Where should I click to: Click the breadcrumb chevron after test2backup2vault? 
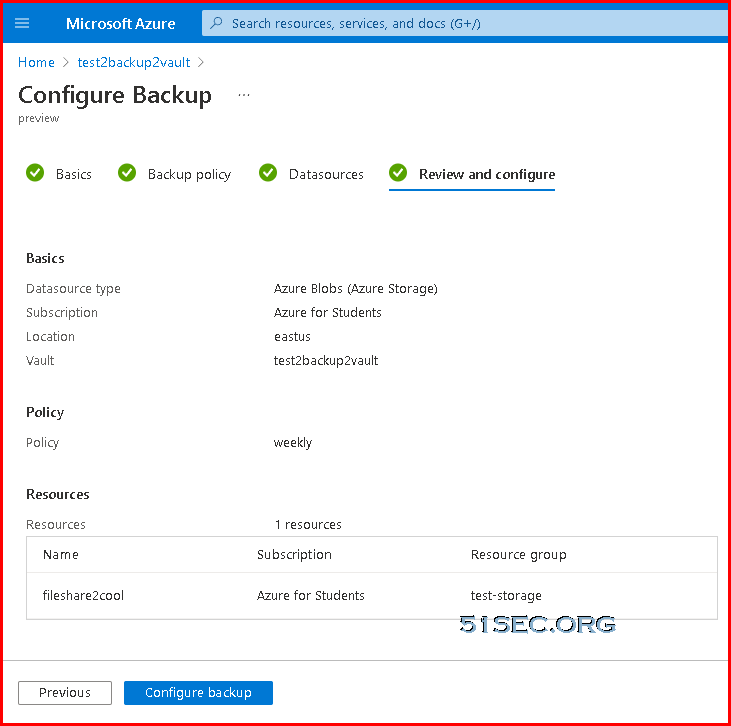201,62
